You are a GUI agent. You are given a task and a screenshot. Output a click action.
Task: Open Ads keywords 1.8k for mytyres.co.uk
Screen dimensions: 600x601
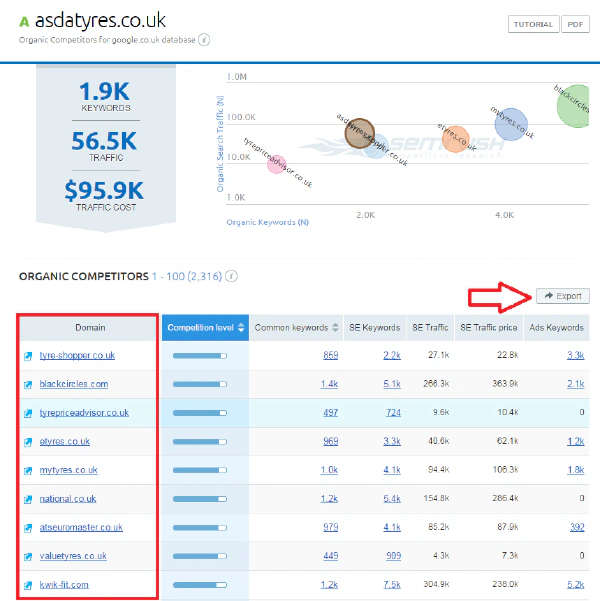point(575,470)
